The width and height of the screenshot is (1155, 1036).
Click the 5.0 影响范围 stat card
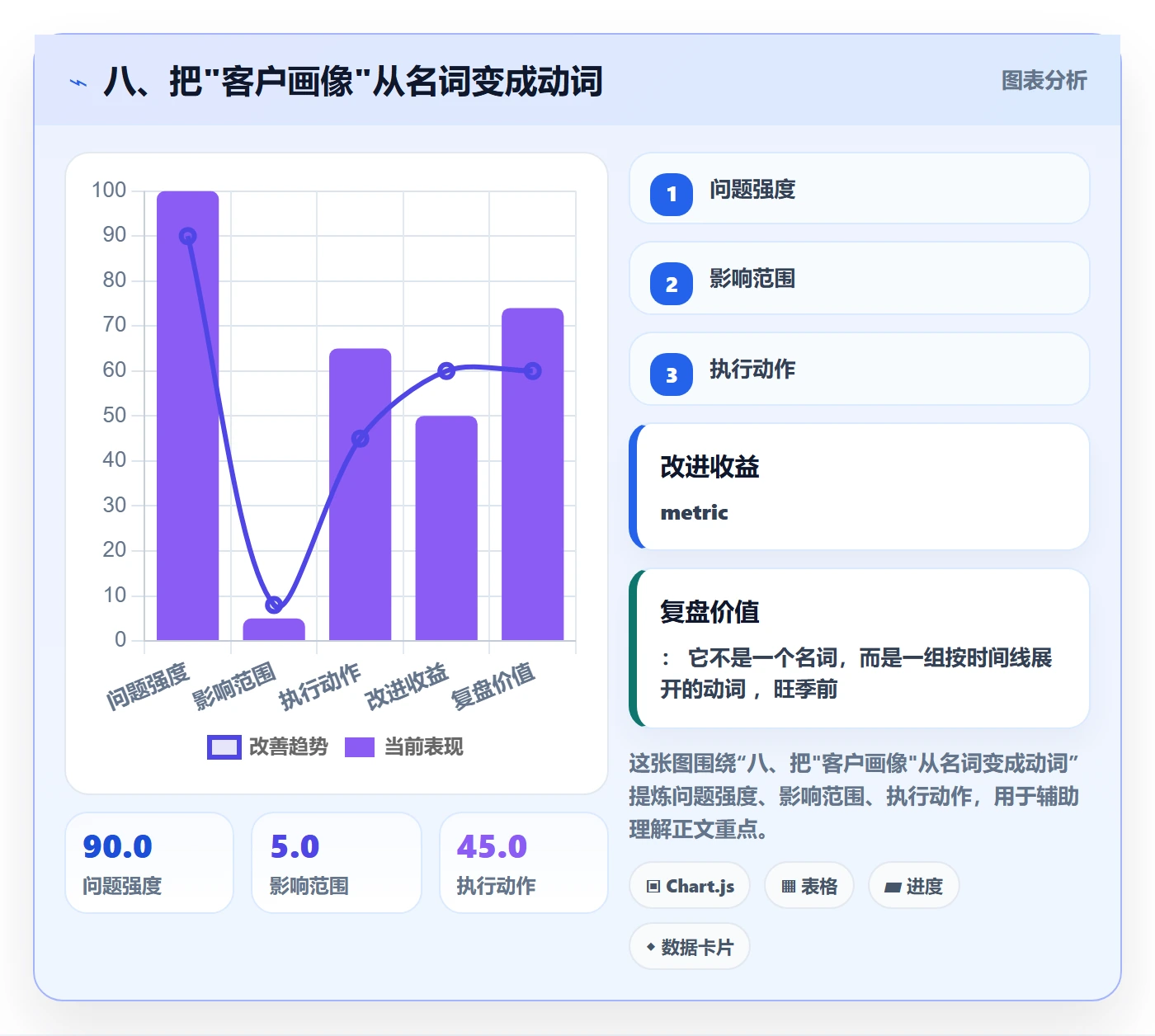[337, 863]
